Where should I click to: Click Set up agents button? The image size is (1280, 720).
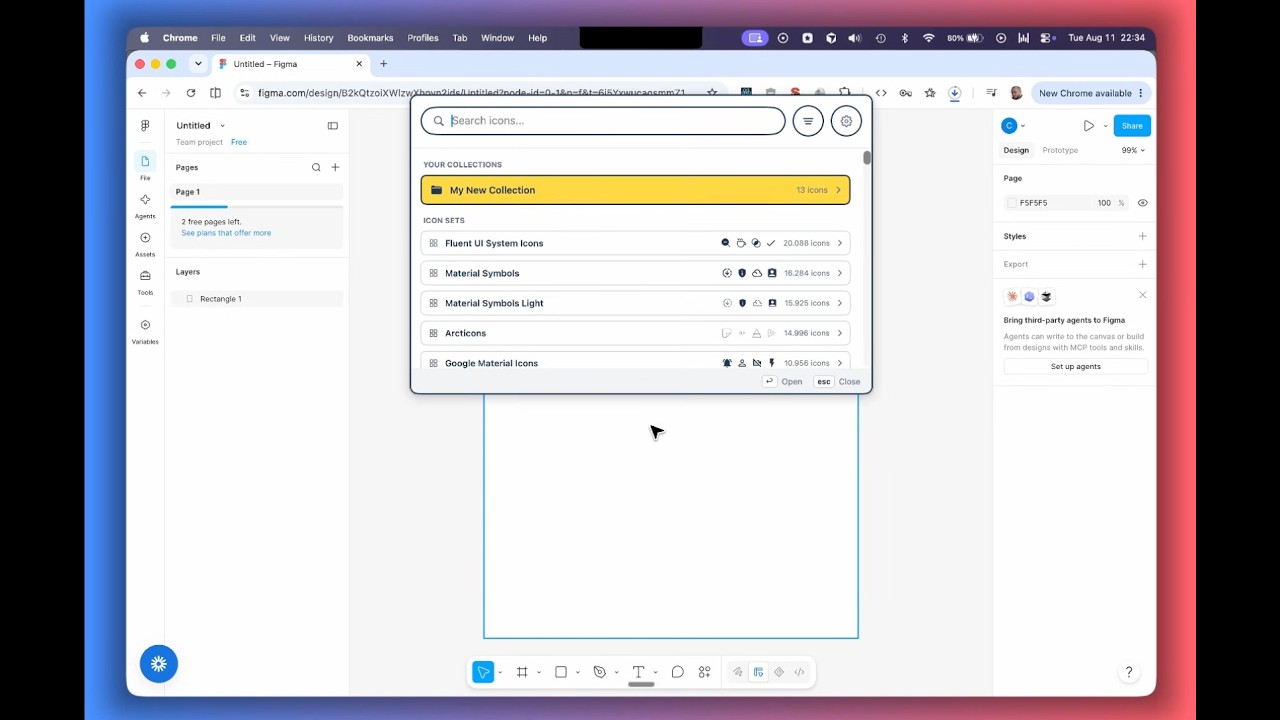tap(1076, 367)
